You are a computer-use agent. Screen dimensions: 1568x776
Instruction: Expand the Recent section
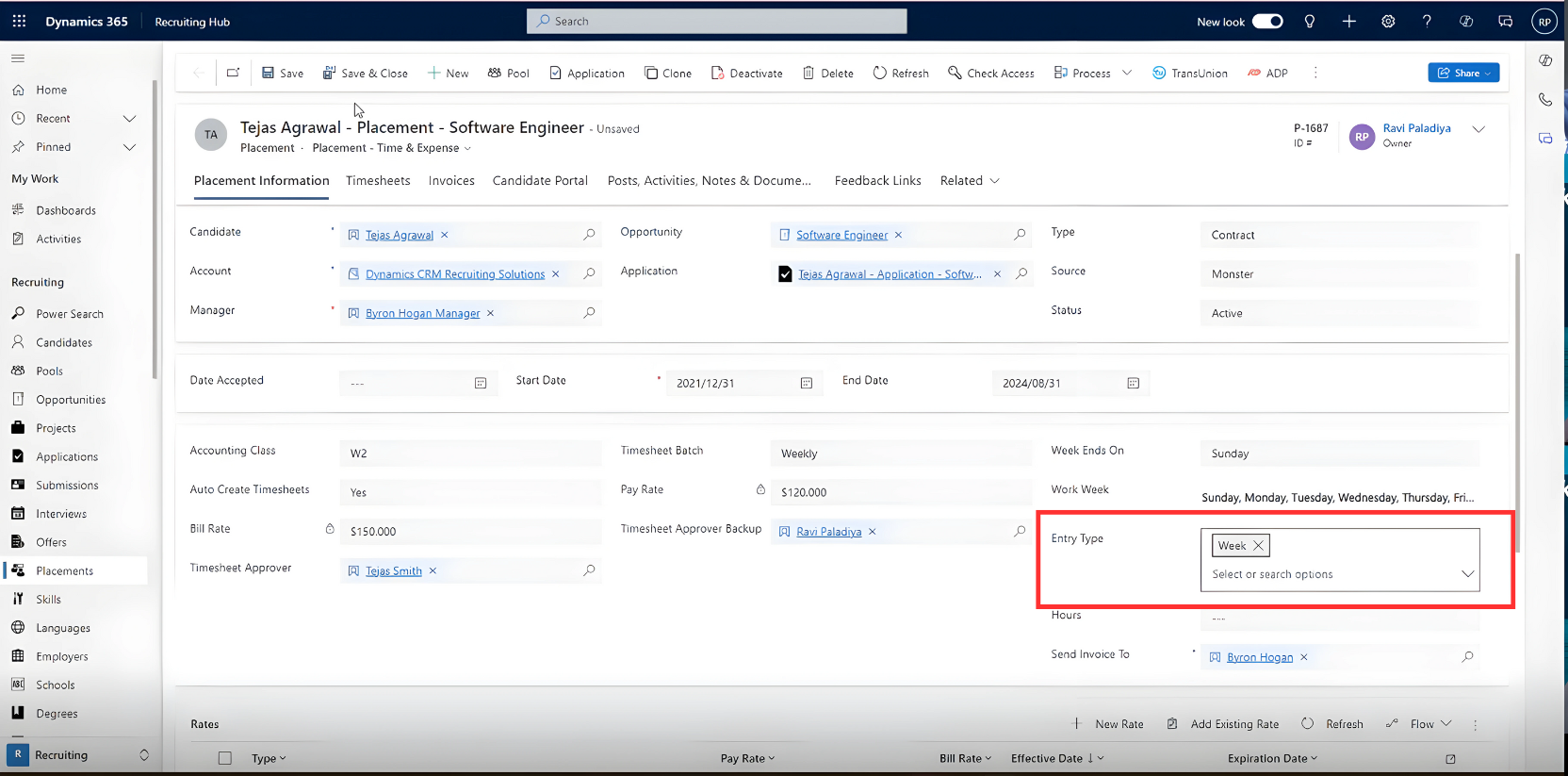(129, 119)
